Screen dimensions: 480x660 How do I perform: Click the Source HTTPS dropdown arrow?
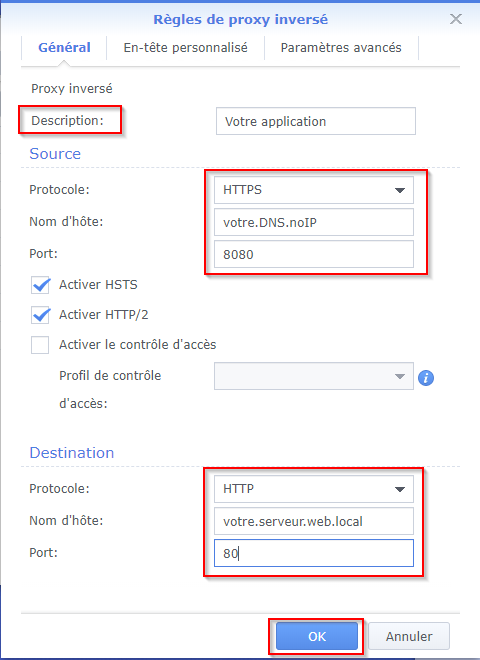coord(400,190)
